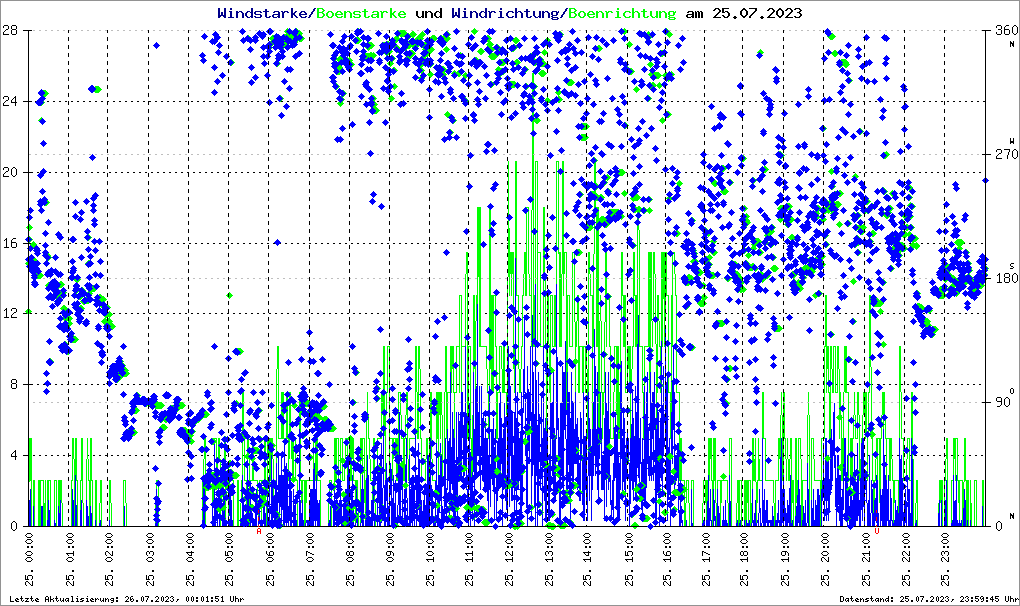Click the red V sunset marker

click(x=877, y=531)
